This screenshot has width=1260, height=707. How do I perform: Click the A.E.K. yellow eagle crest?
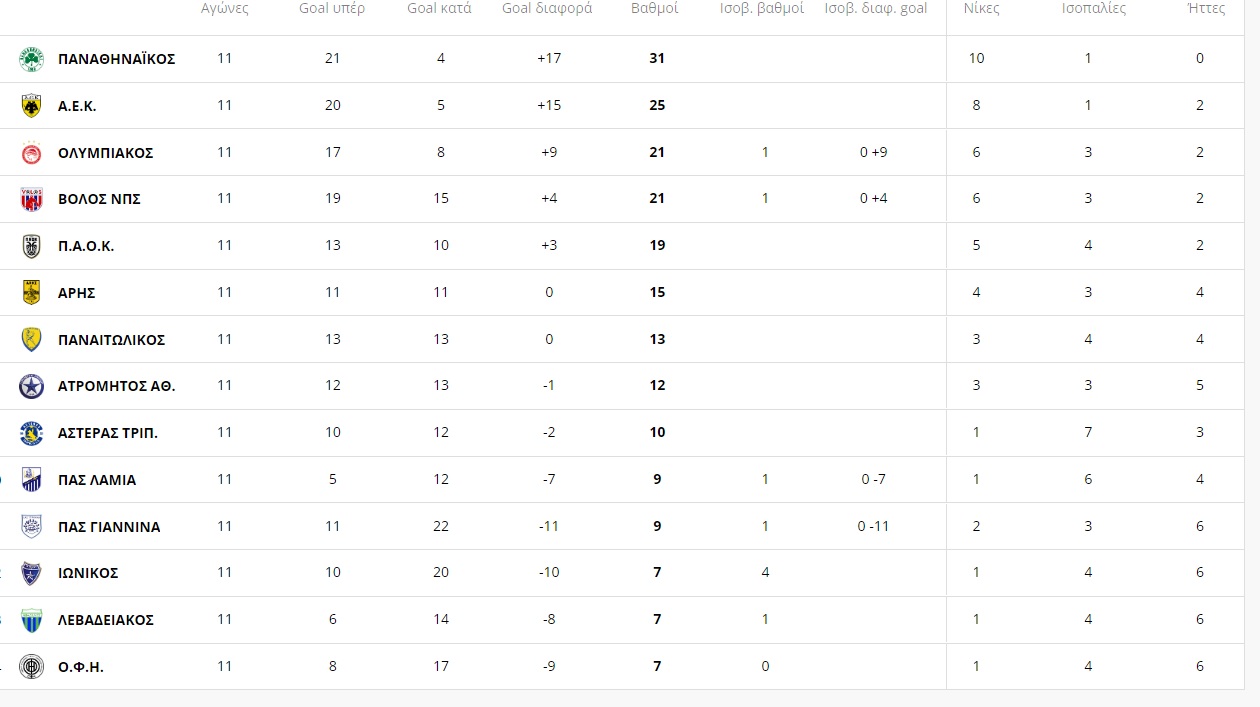point(32,106)
